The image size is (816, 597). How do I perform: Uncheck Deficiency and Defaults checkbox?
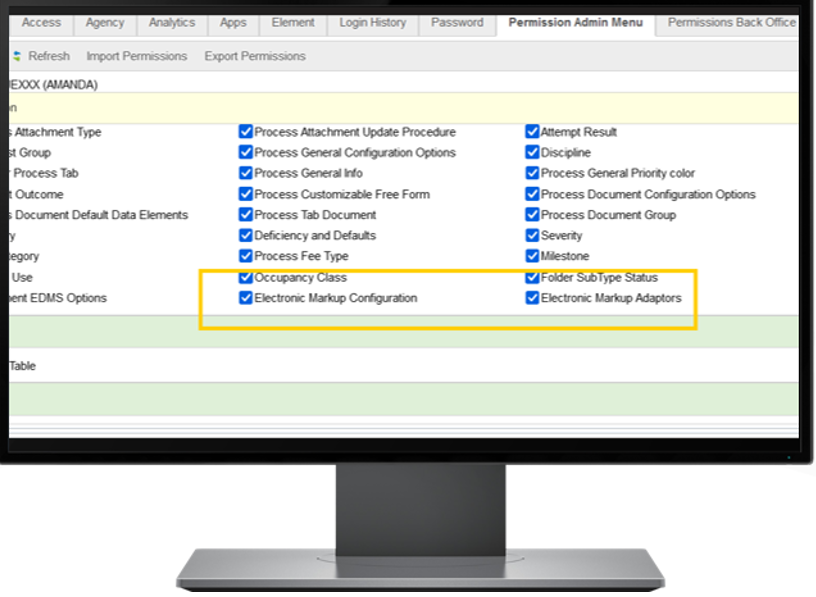pos(246,235)
